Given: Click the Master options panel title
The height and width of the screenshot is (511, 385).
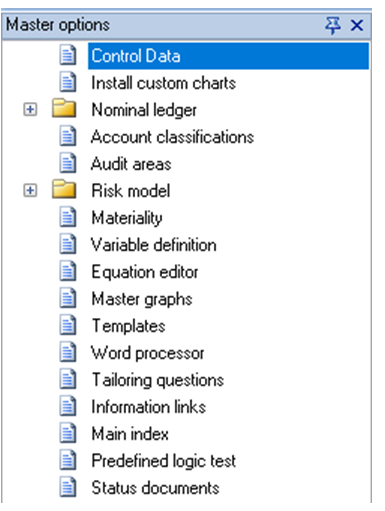Looking at the screenshot, I should (58, 25).
